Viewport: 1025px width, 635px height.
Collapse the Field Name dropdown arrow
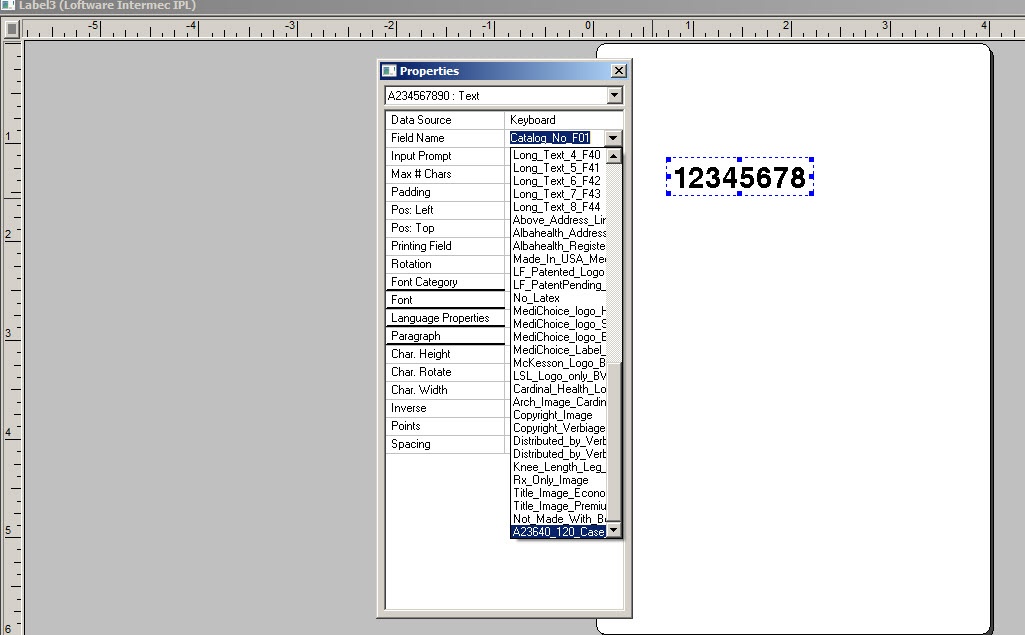(x=613, y=138)
